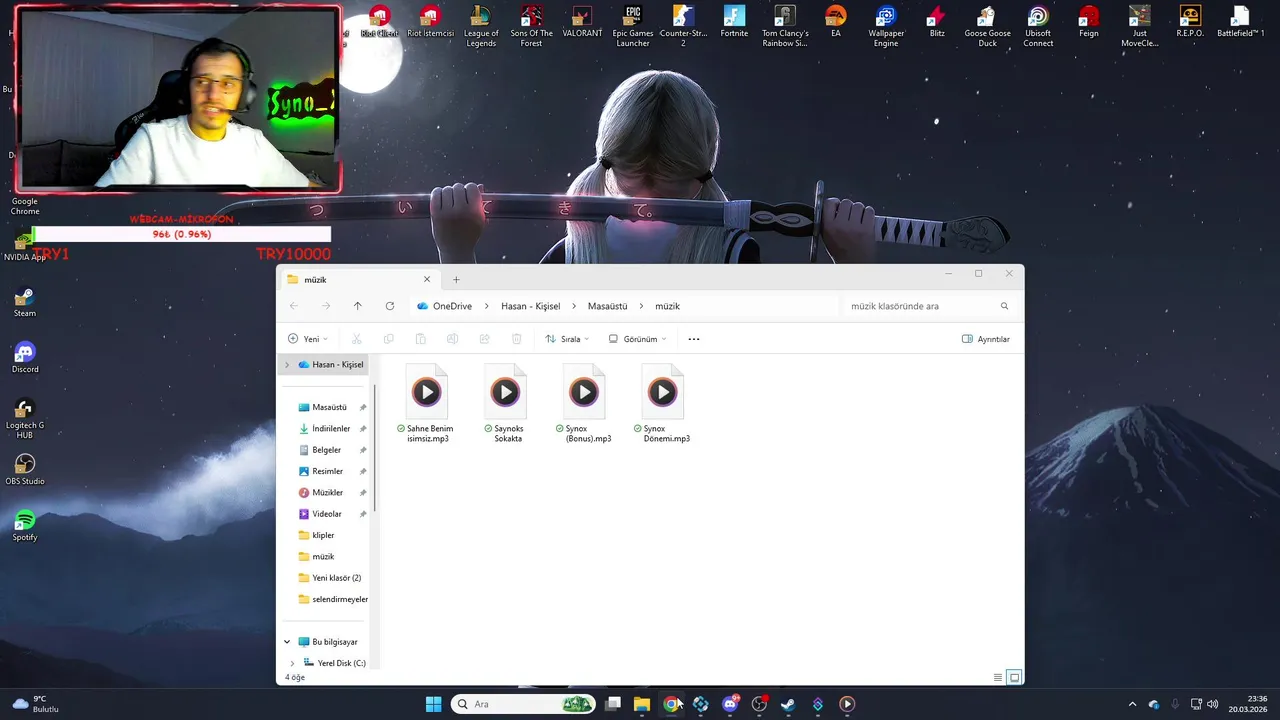Click the Cut scissors toolbar icon
This screenshot has height=720, width=1280.
coord(356,339)
